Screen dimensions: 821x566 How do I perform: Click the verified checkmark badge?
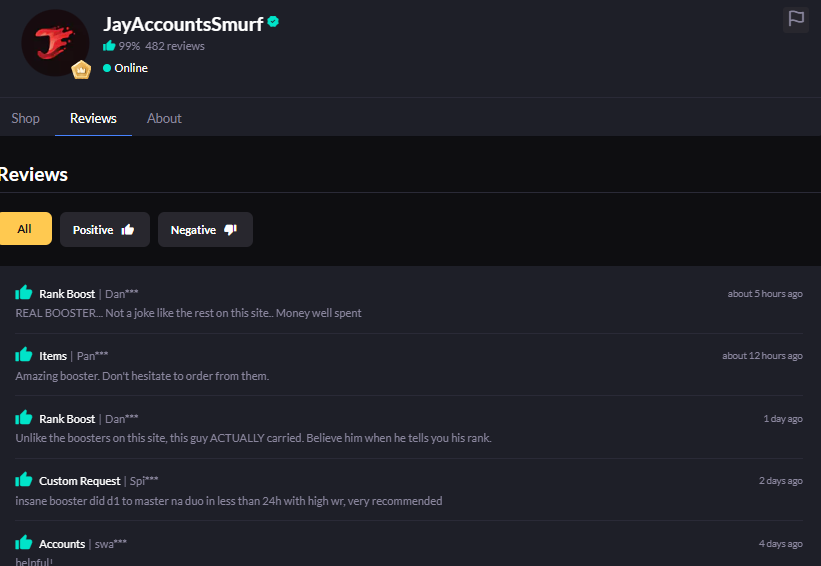[x=273, y=22]
